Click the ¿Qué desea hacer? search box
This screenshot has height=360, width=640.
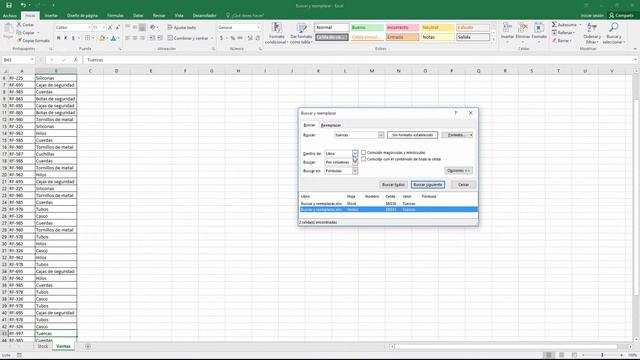pos(245,16)
